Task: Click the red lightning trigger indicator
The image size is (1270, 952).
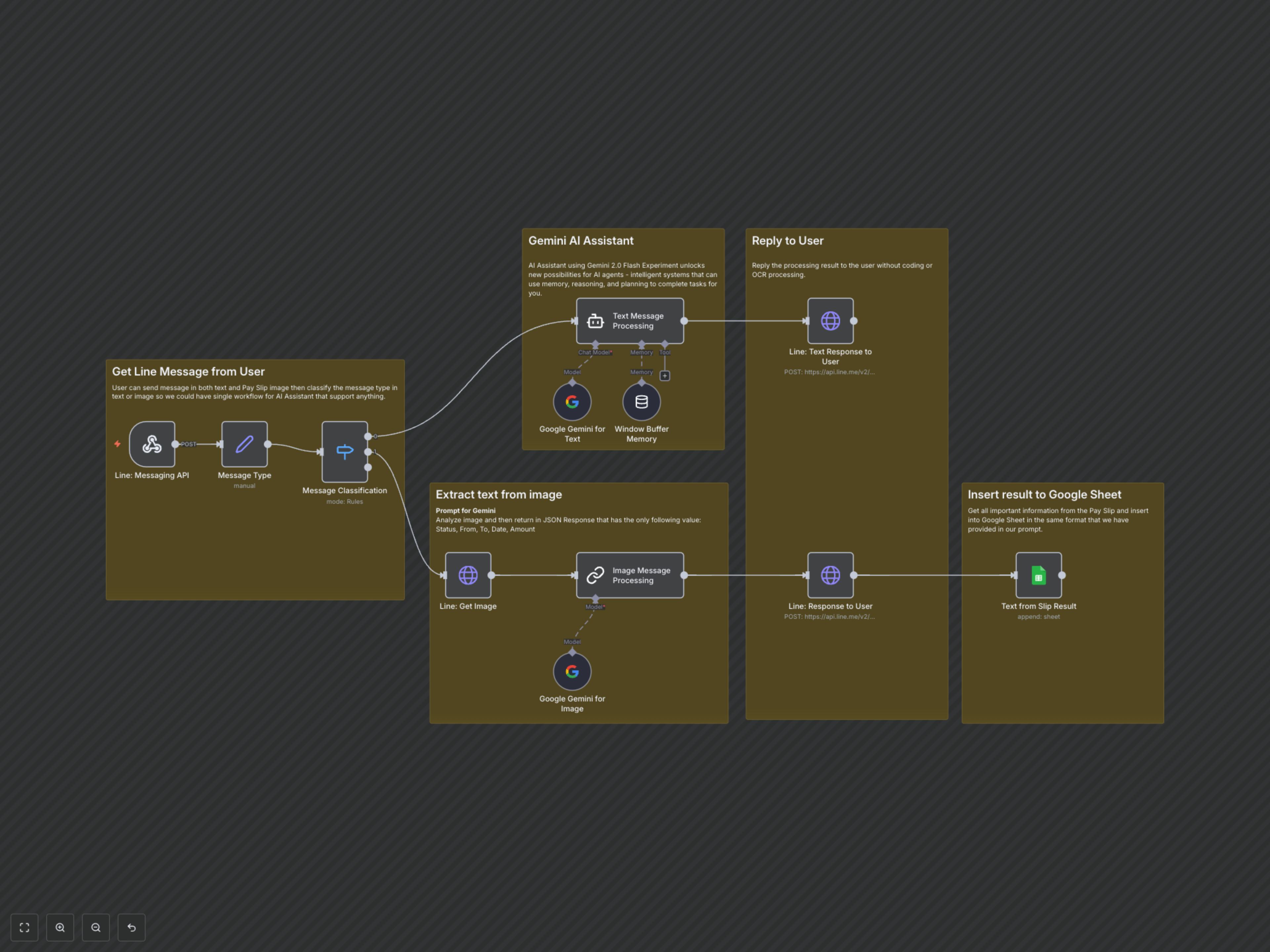Action: click(x=117, y=444)
